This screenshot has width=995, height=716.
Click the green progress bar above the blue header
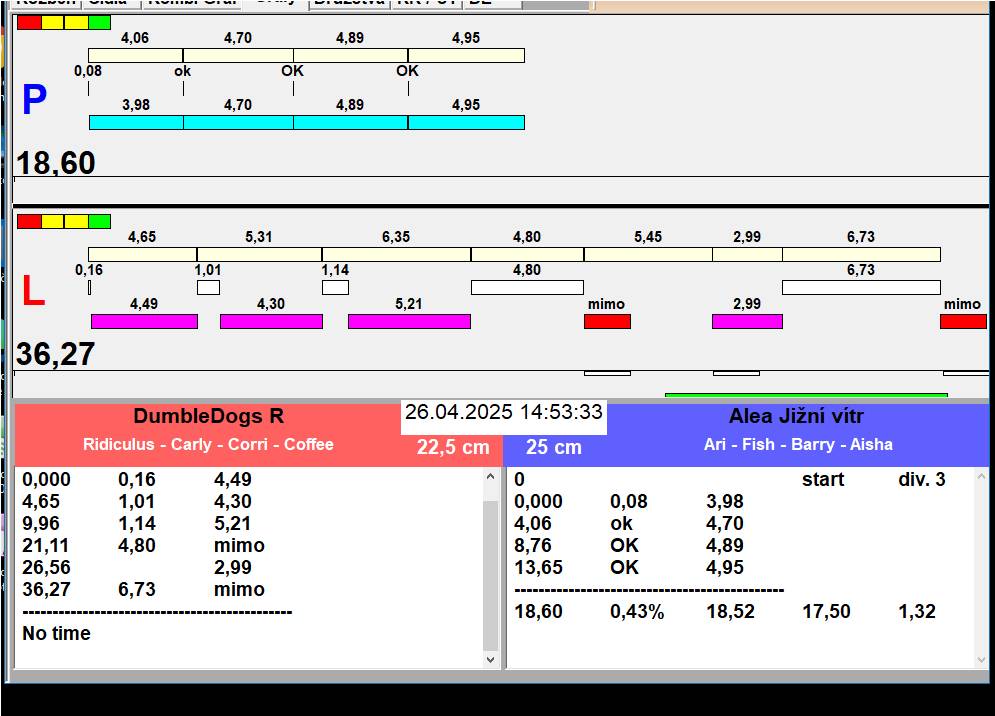[806, 396]
